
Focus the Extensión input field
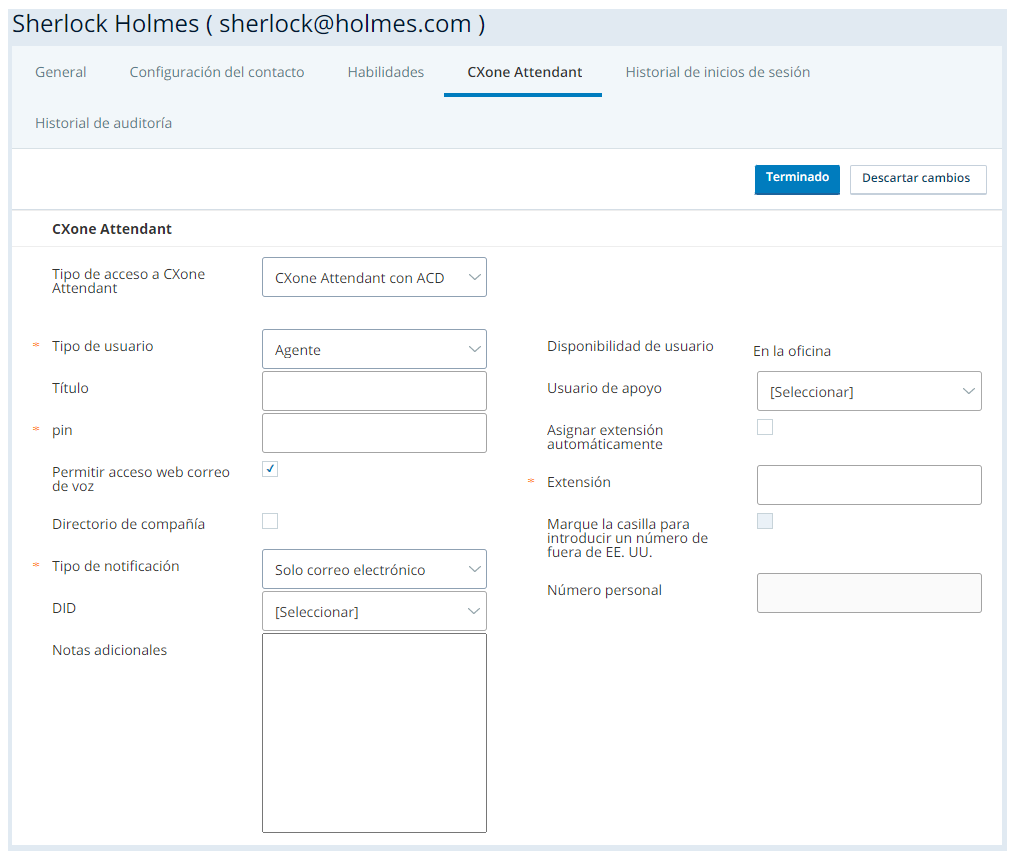(869, 485)
